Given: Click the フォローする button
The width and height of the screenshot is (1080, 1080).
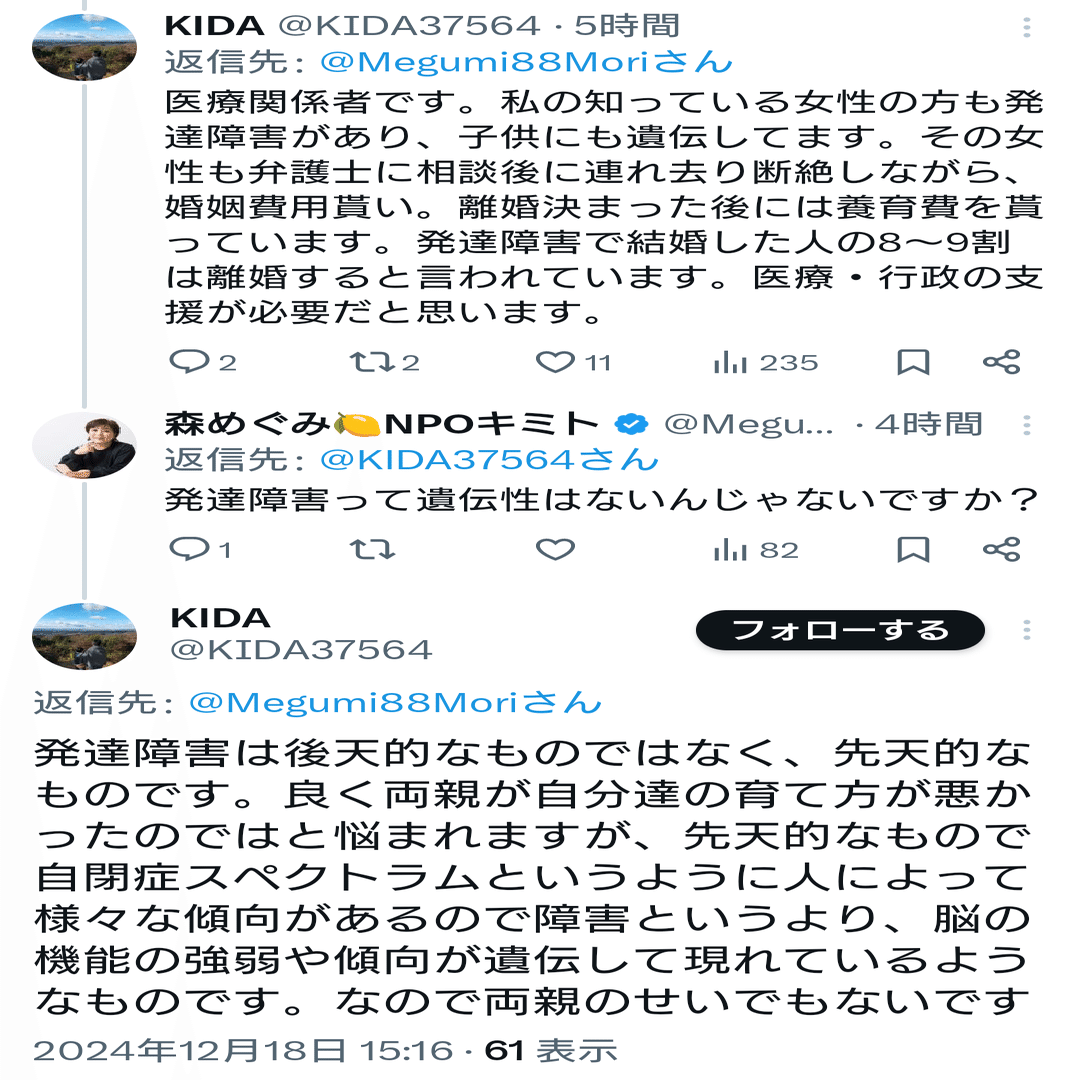Looking at the screenshot, I should [x=840, y=631].
